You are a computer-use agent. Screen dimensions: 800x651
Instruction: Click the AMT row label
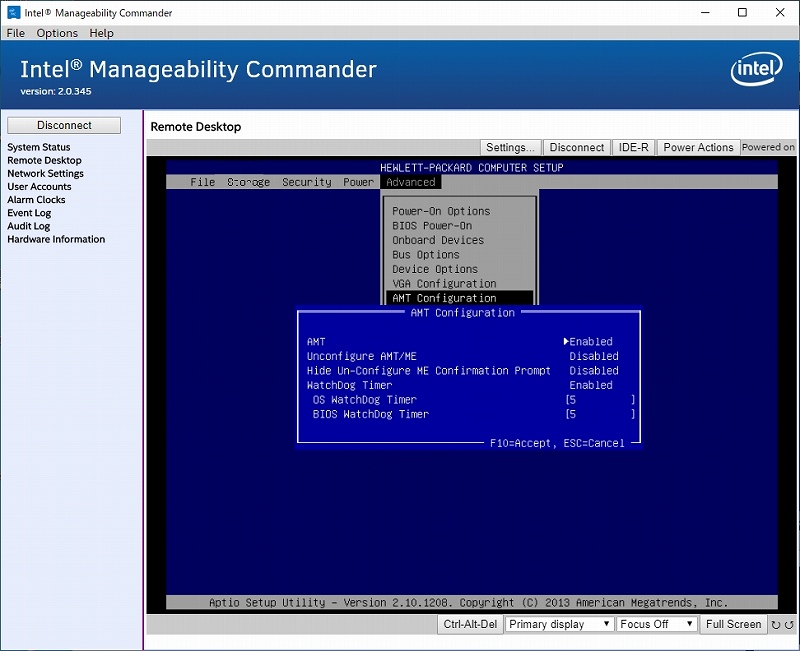[316, 342]
